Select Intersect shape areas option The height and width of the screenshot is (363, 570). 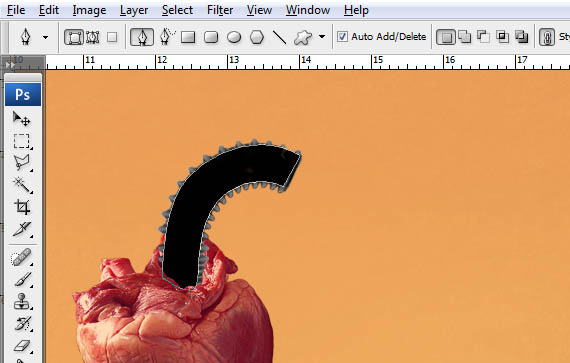tap(502, 37)
